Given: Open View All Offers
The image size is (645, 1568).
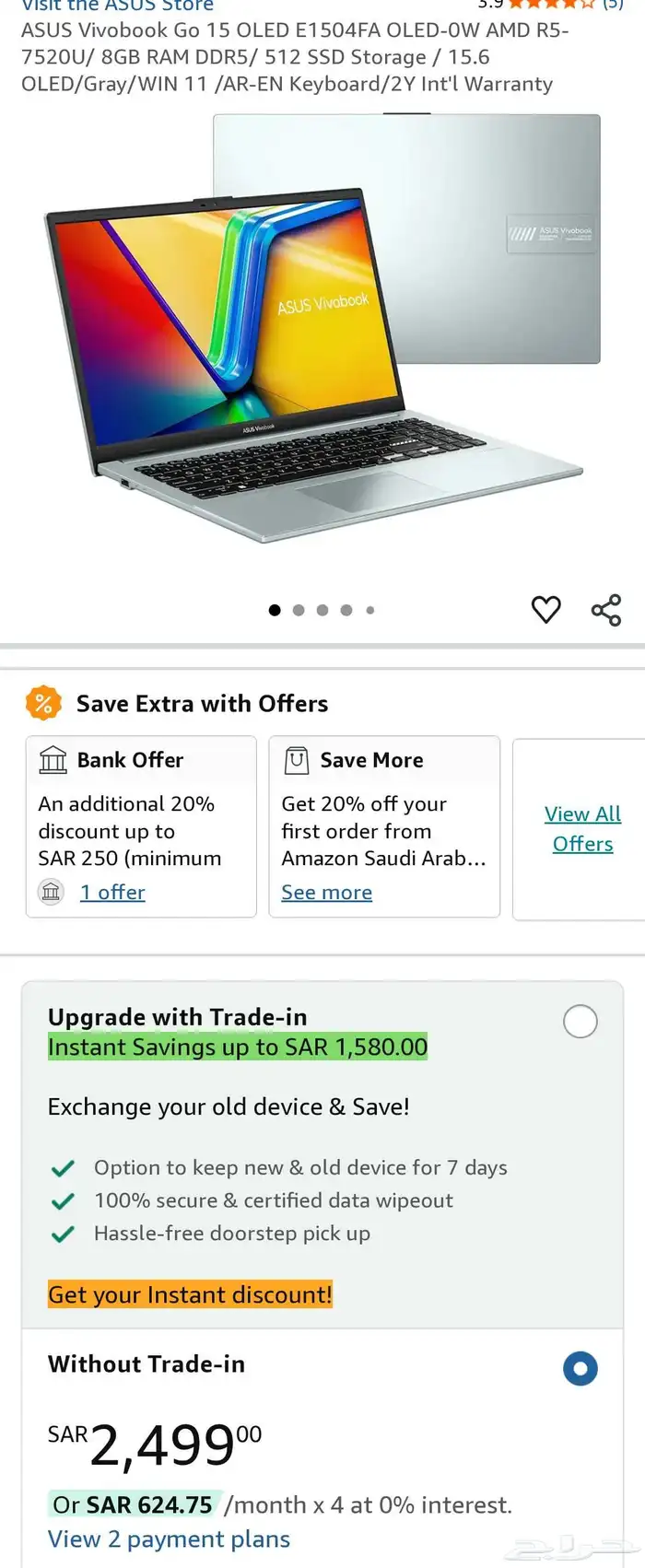Looking at the screenshot, I should tap(582, 828).
